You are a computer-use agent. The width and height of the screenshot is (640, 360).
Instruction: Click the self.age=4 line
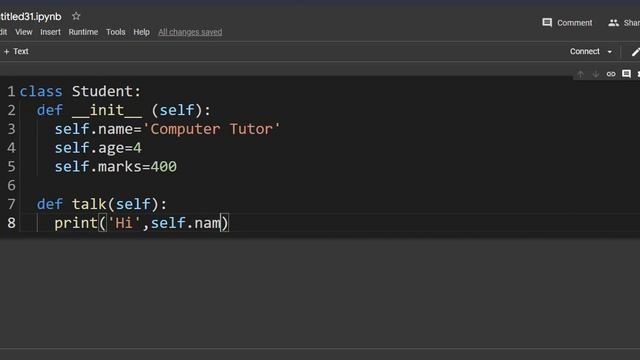pyautogui.click(x=98, y=148)
